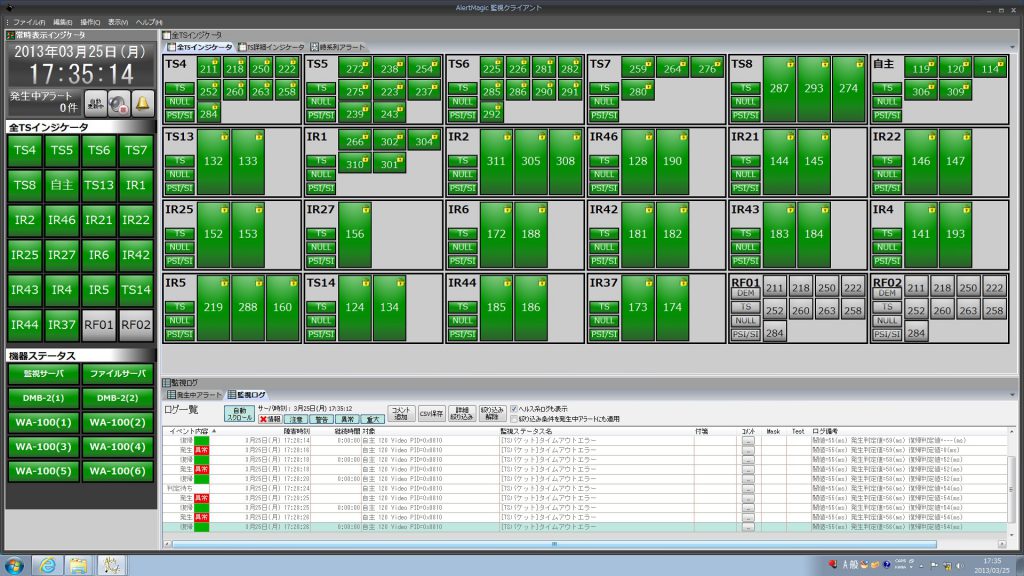
Task: Select channel 173 tile in IR37
Action: tap(638, 307)
